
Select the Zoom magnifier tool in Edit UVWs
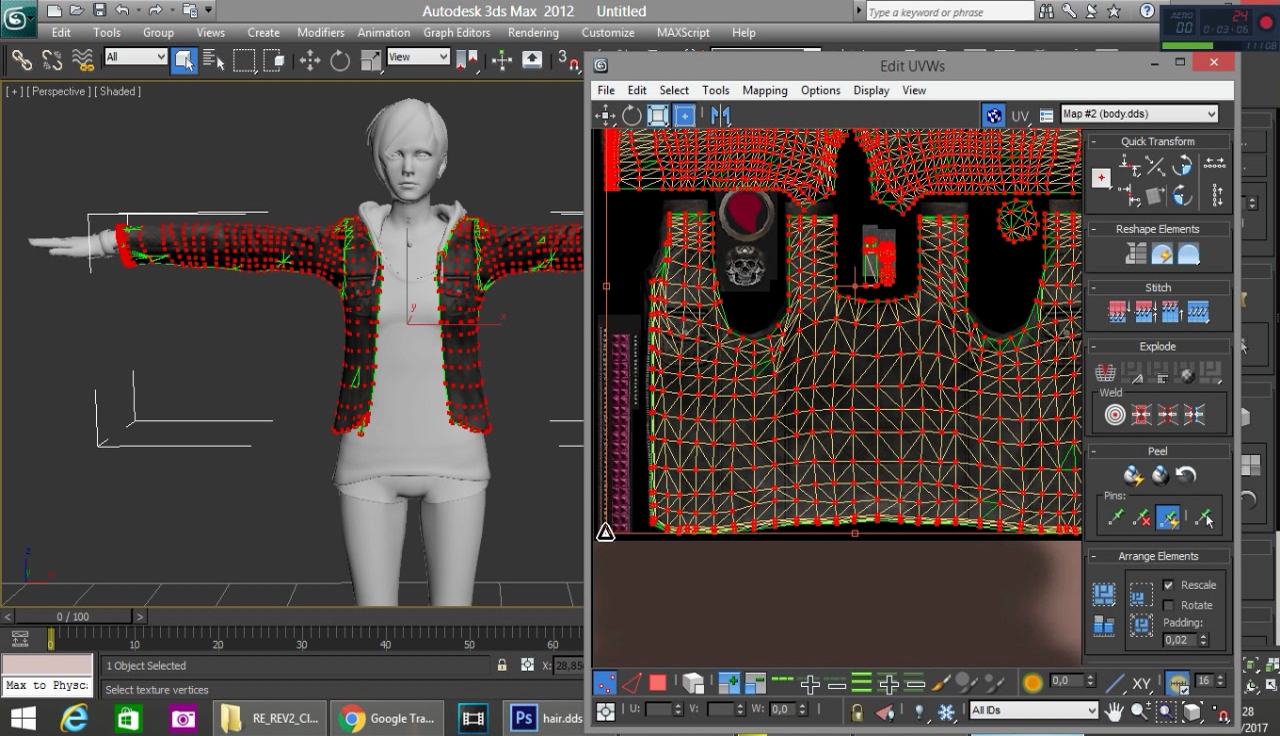(1140, 711)
